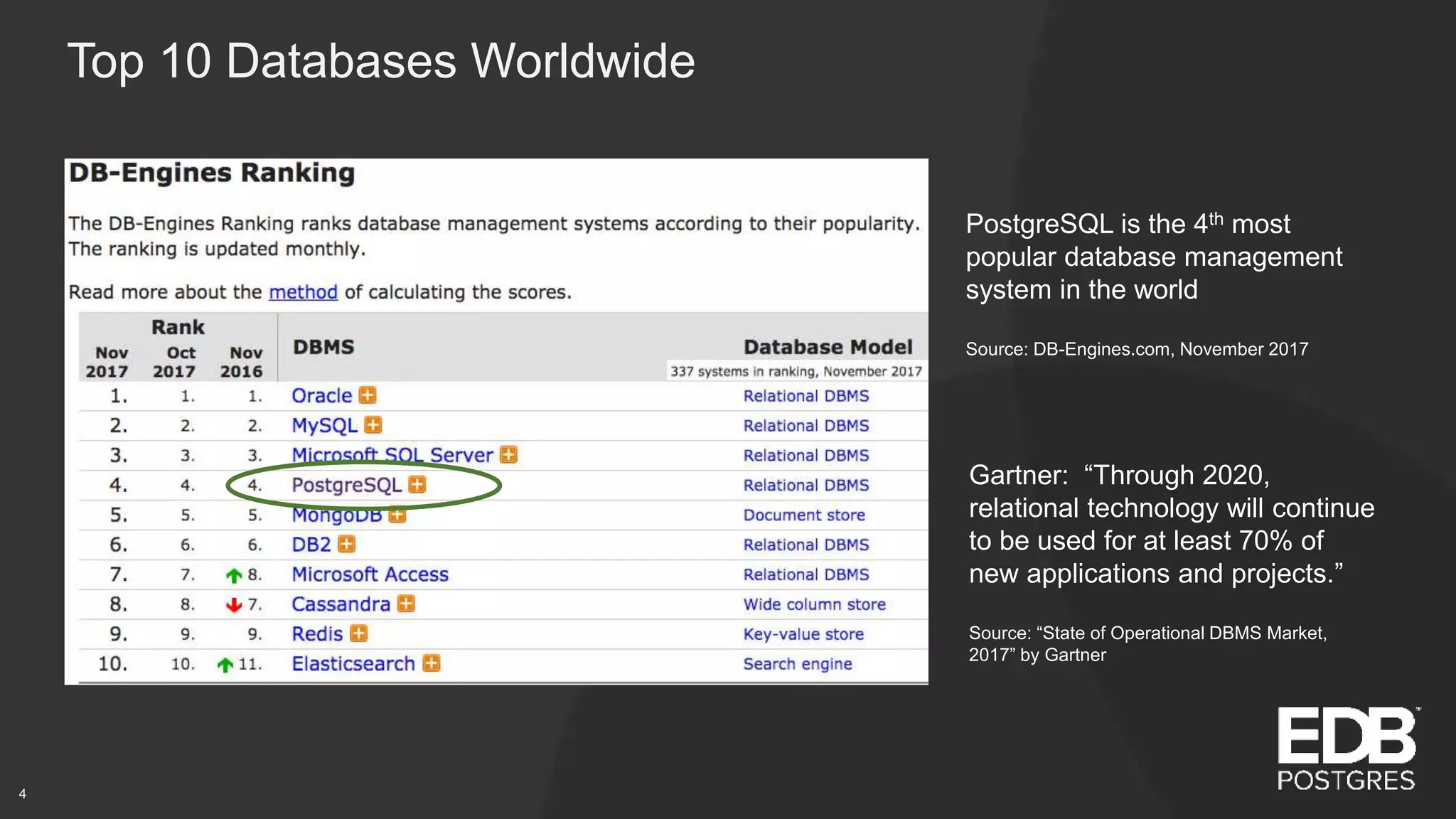This screenshot has width=1456, height=819.
Task: Click the plus icon next to MongoDB
Action: tap(397, 515)
